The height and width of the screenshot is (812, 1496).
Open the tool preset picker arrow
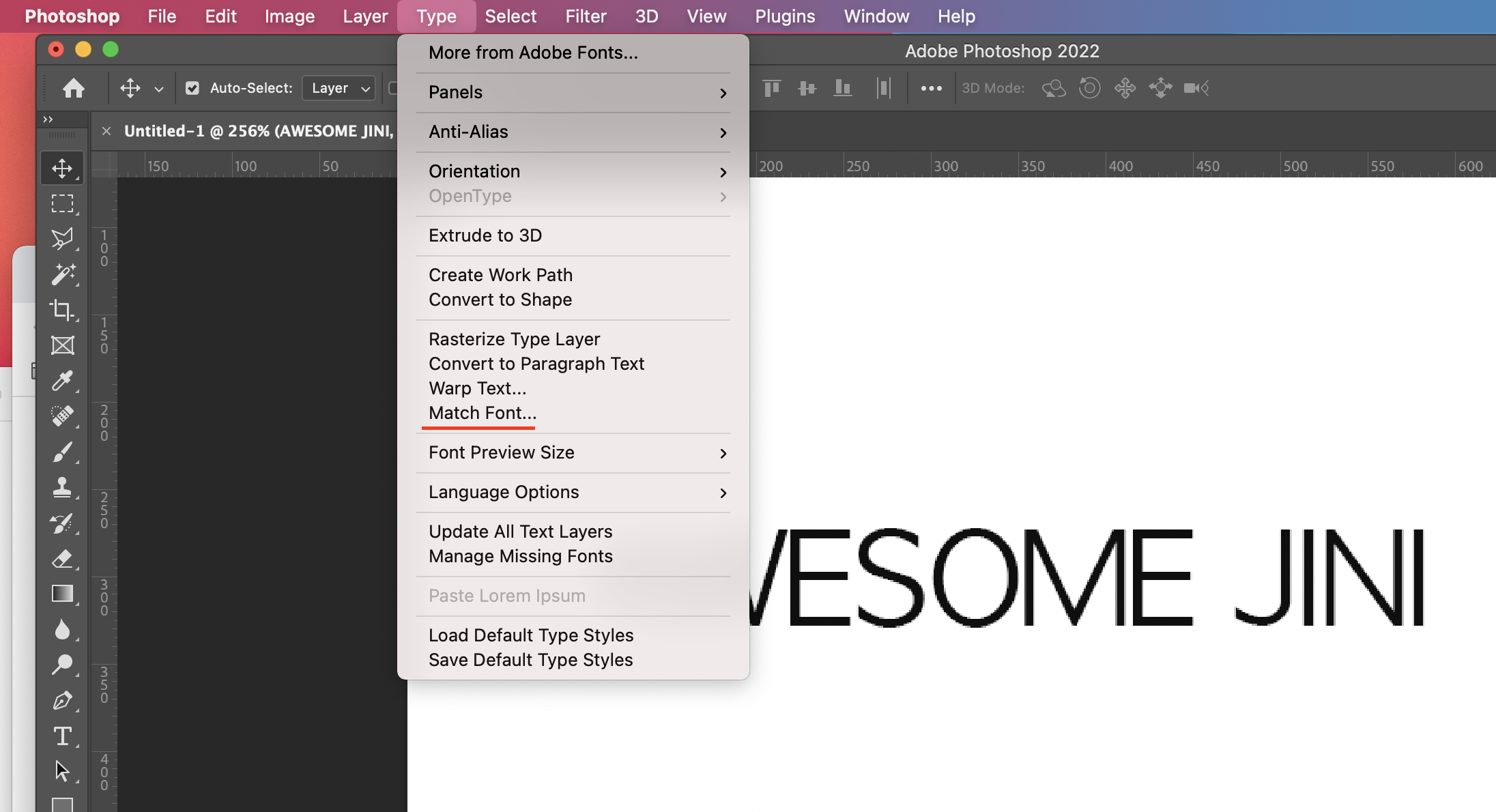[159, 89]
